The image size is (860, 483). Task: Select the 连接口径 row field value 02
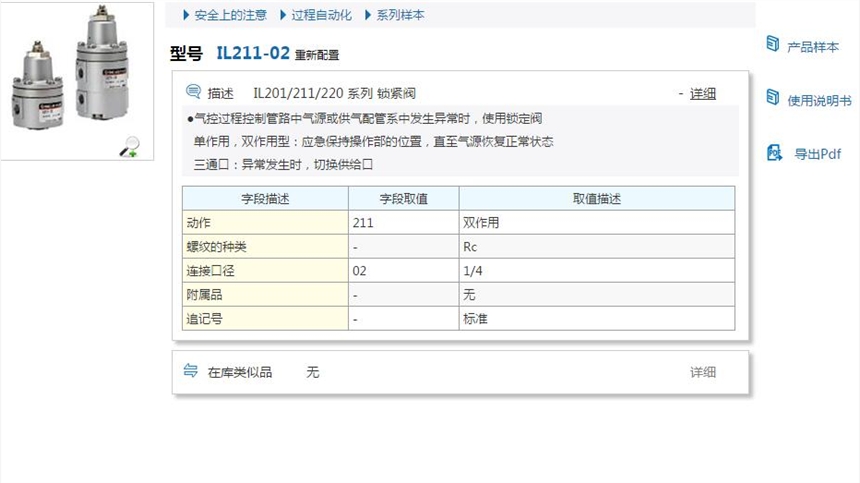[360, 271]
